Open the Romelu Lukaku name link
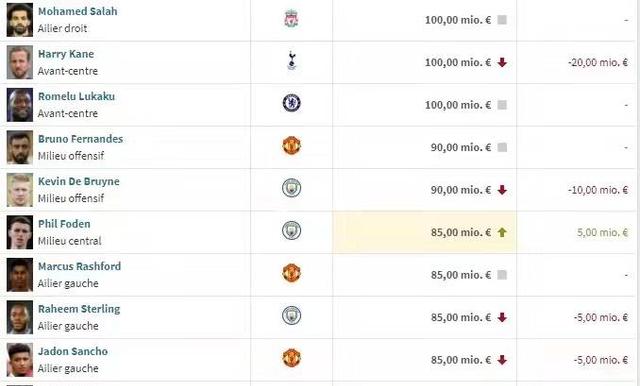This screenshot has height=386, width=640. pos(76,96)
